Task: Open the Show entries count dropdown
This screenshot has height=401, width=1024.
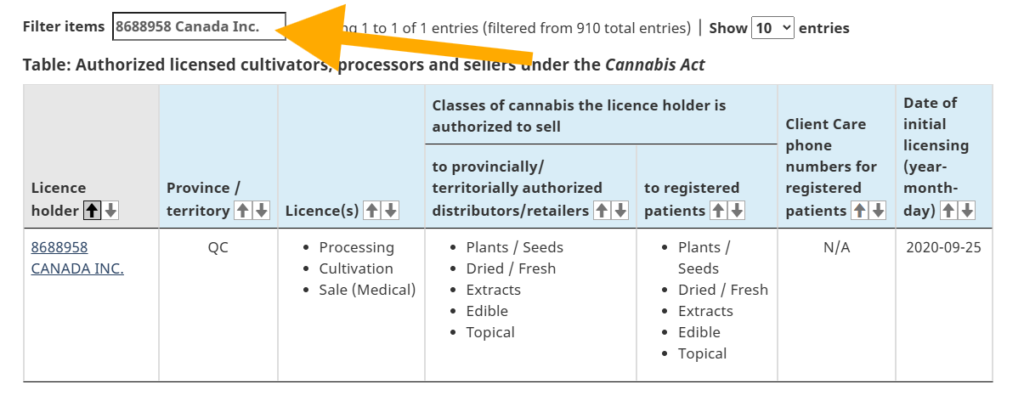Action: [773, 28]
